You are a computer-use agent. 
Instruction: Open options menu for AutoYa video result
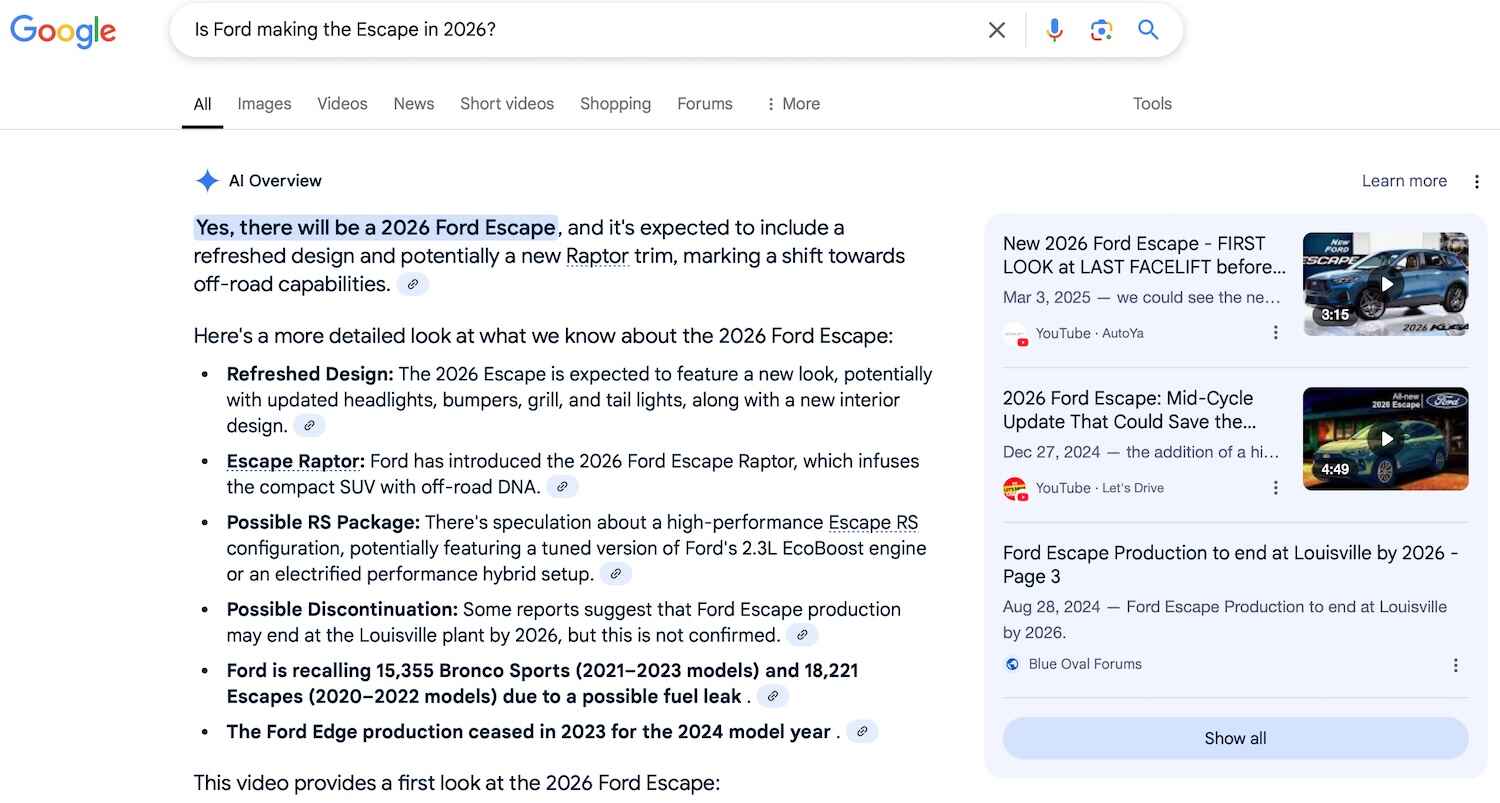click(x=1275, y=333)
